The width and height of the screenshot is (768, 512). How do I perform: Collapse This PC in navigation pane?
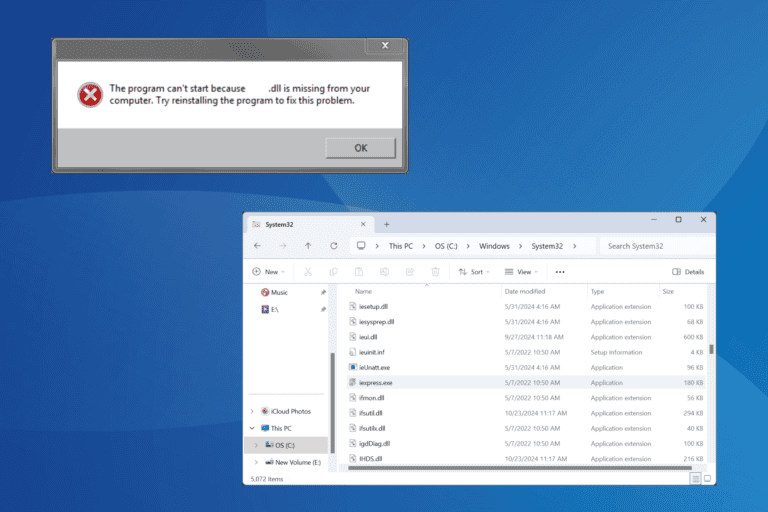pos(252,428)
